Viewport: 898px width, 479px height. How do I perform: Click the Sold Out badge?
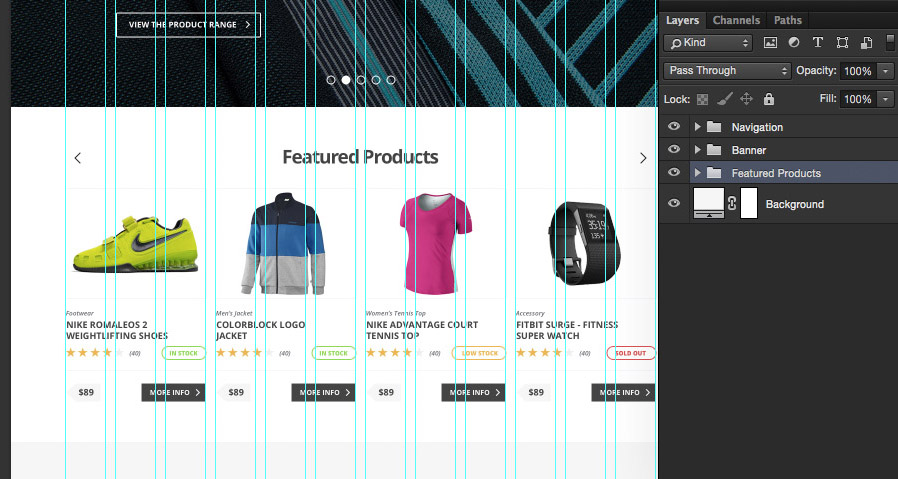(x=631, y=353)
